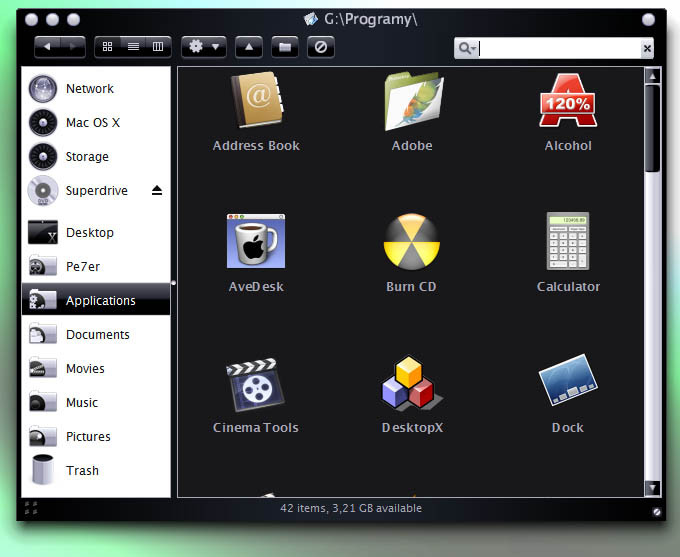Open the Adobe folder icon
The image size is (680, 557).
[413, 101]
